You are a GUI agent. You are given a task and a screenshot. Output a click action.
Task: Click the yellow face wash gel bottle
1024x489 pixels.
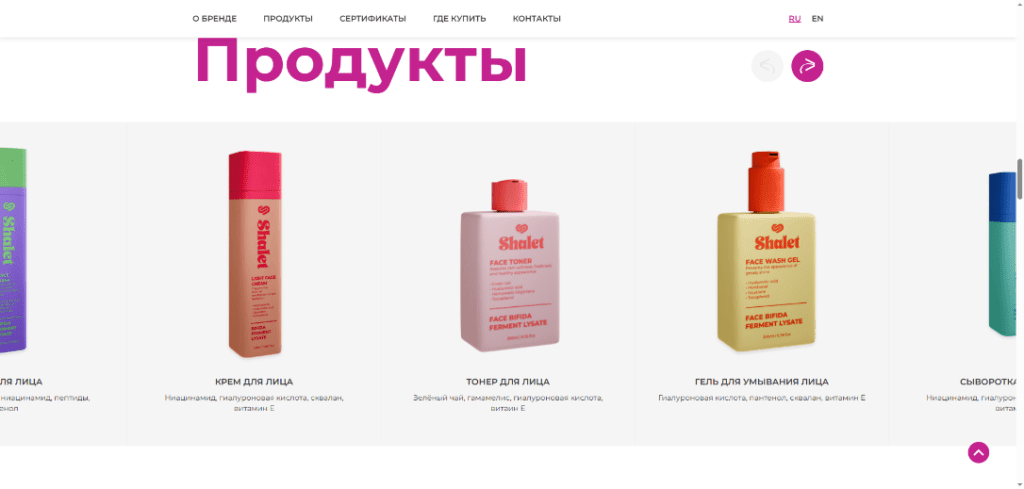point(767,252)
